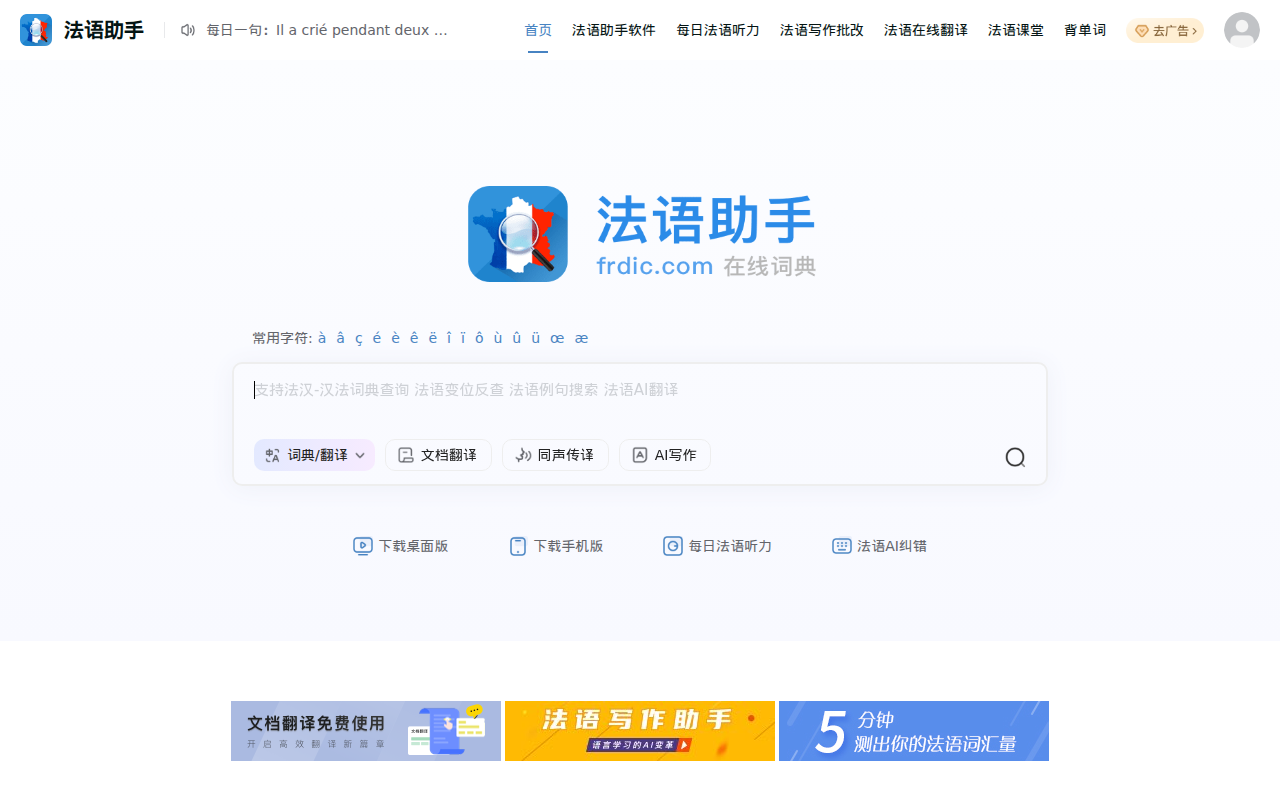Click document icon in 文档翻译 button
1280x800 pixels.
tap(406, 455)
